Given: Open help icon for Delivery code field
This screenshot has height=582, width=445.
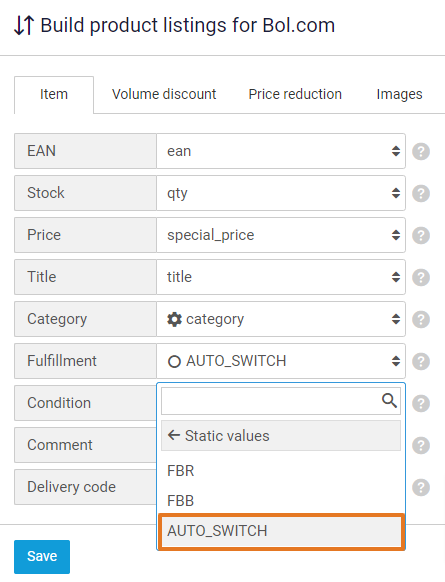Looking at the screenshot, I should [421, 487].
